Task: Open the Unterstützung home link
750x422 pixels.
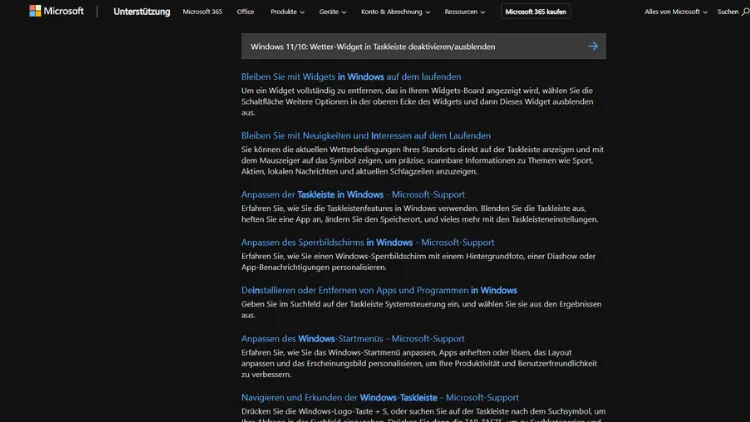Action: click(142, 11)
